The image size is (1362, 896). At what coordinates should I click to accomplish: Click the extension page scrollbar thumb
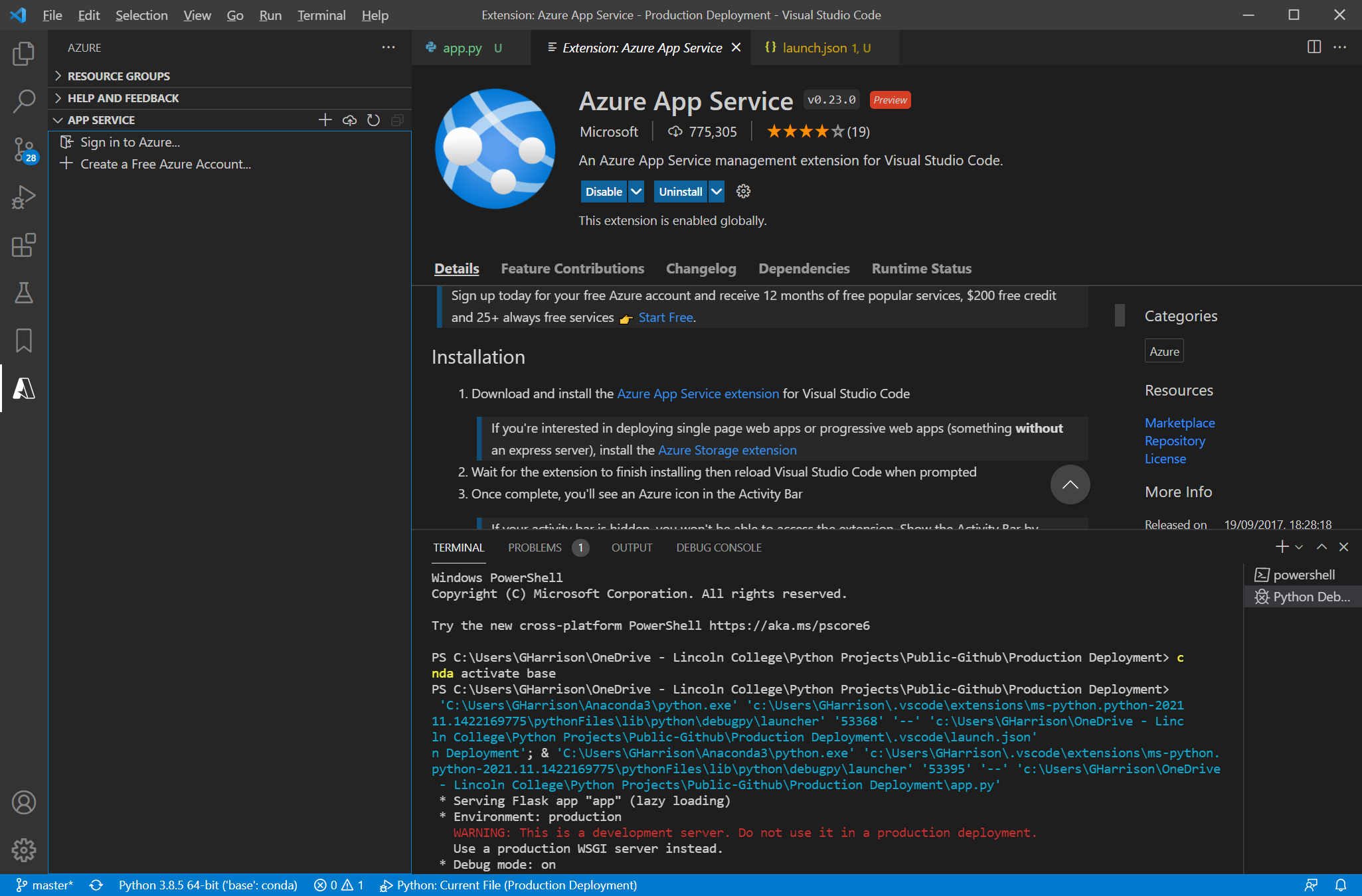coord(1120,315)
